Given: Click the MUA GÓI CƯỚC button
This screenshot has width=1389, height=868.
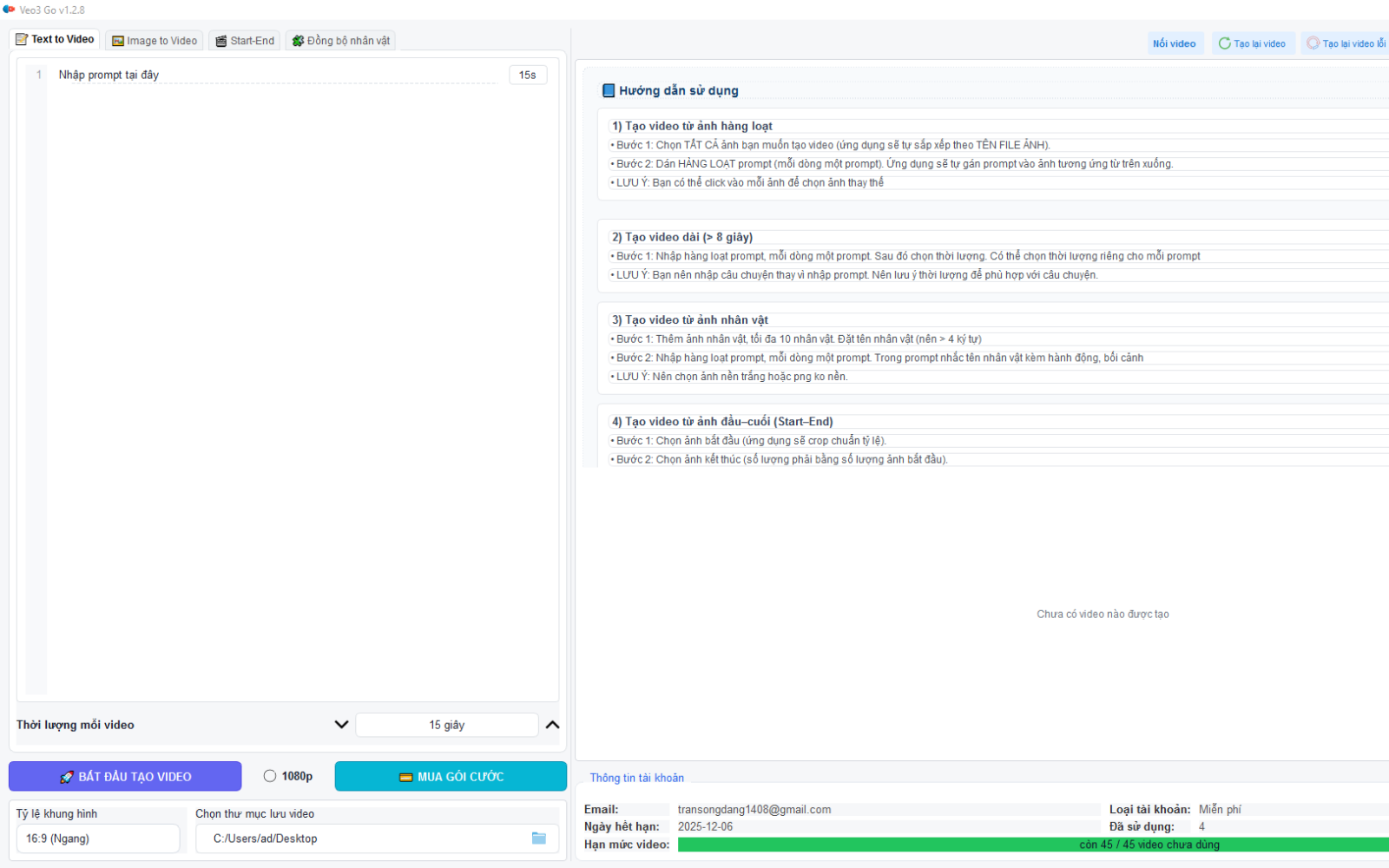Looking at the screenshot, I should (x=451, y=776).
